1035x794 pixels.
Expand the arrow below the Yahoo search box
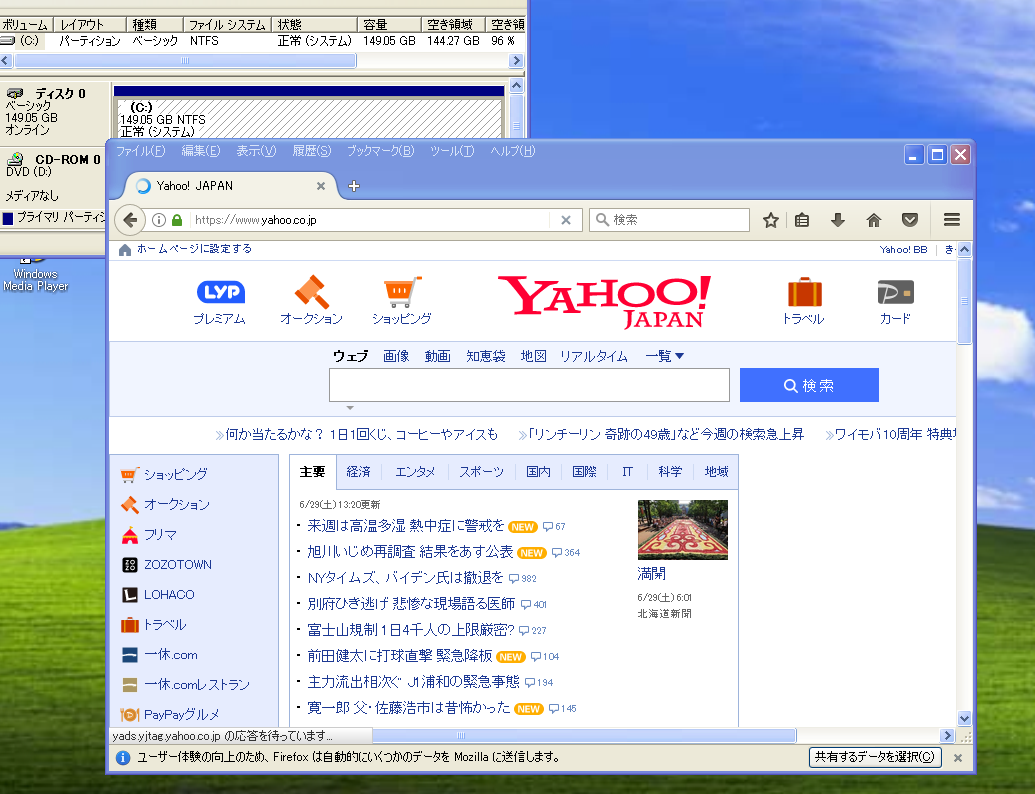tap(349, 406)
